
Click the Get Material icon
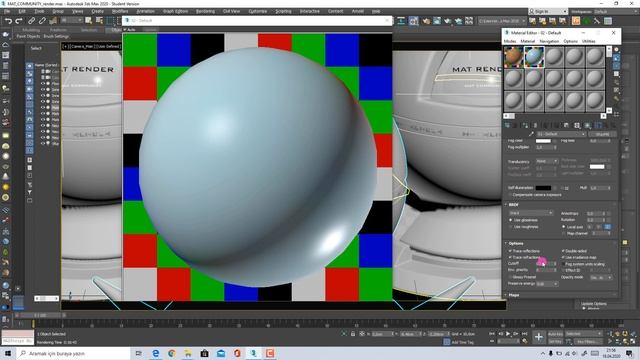coord(507,125)
